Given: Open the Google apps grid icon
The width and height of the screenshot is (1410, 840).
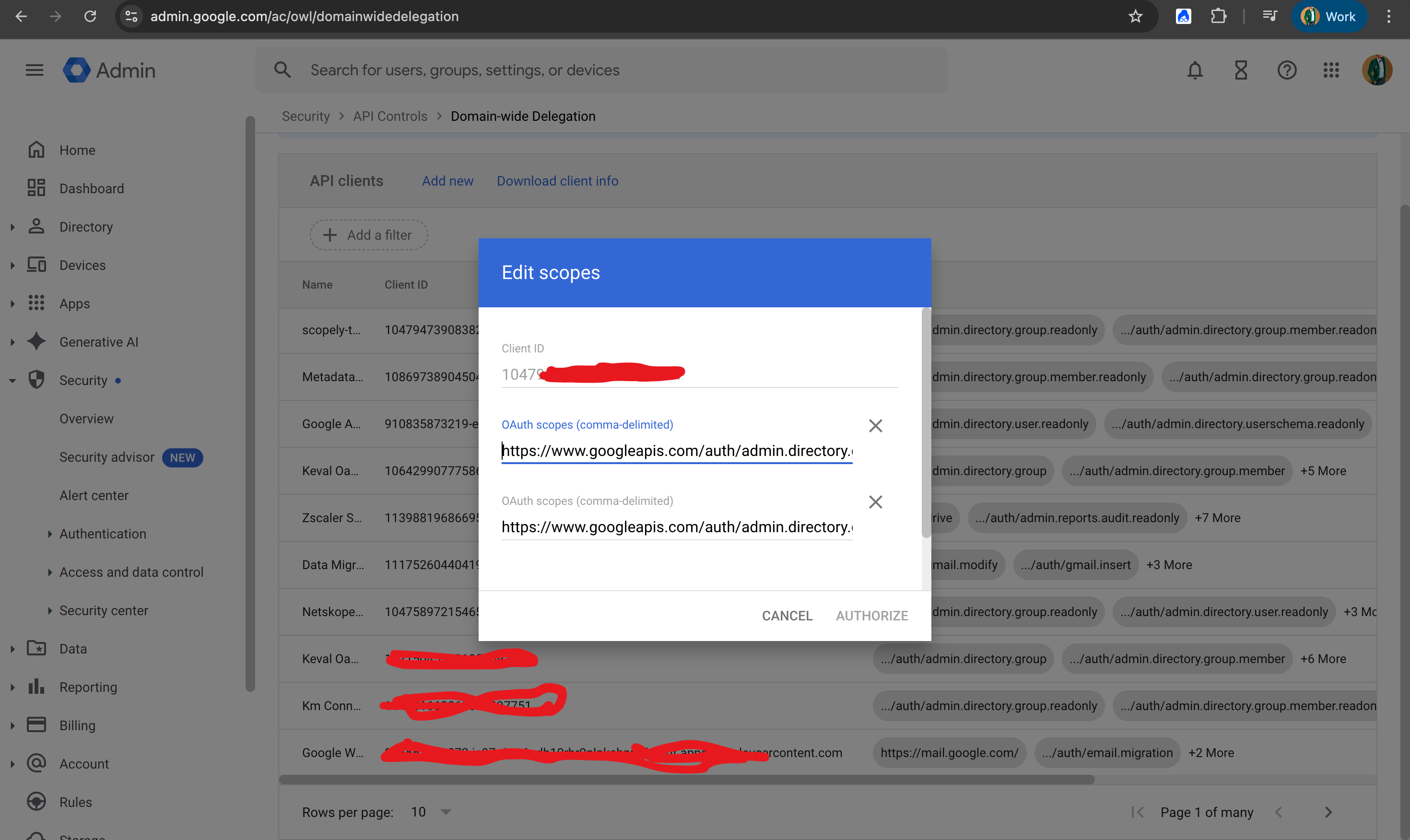Looking at the screenshot, I should pyautogui.click(x=1331, y=70).
